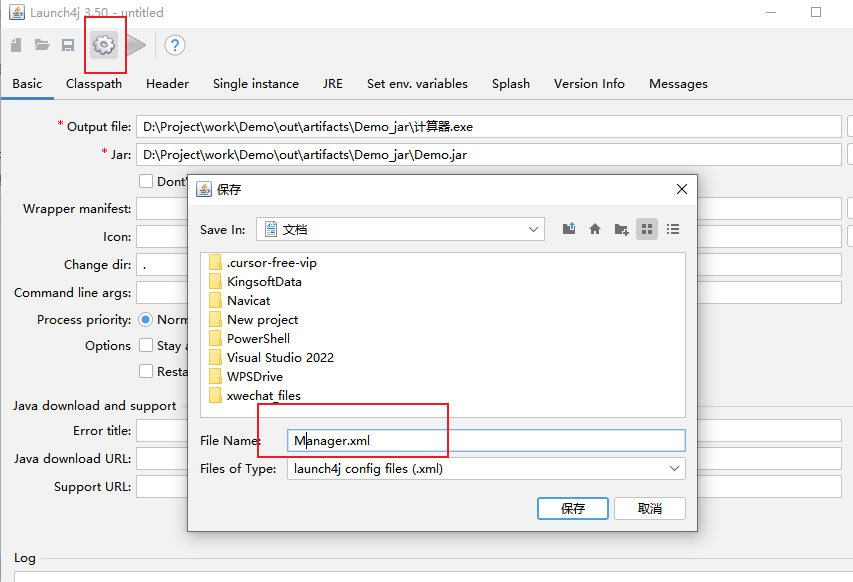Switch to the Header tab

tap(168, 84)
